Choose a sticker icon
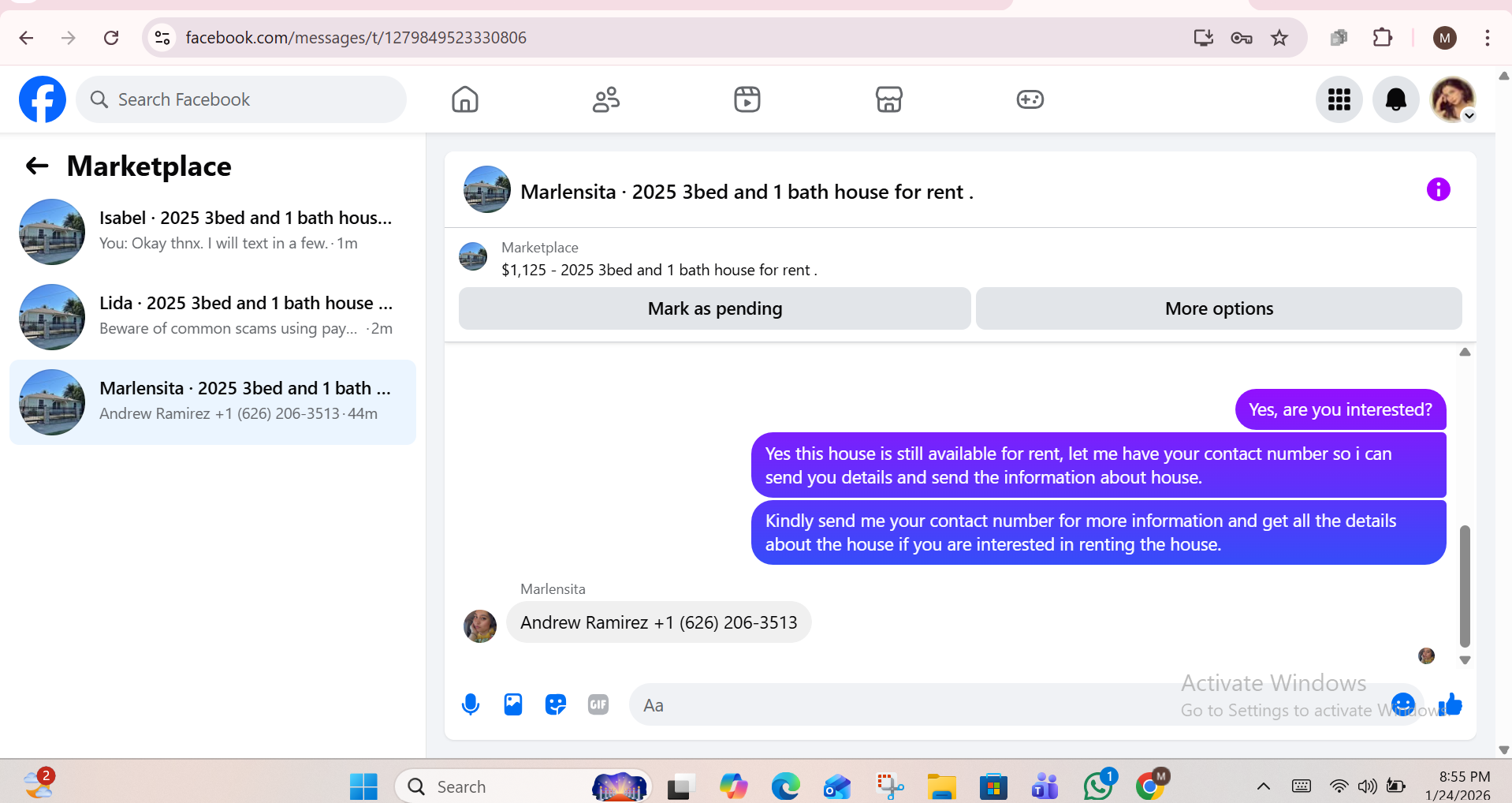Image resolution: width=1512 pixels, height=803 pixels. [556, 704]
